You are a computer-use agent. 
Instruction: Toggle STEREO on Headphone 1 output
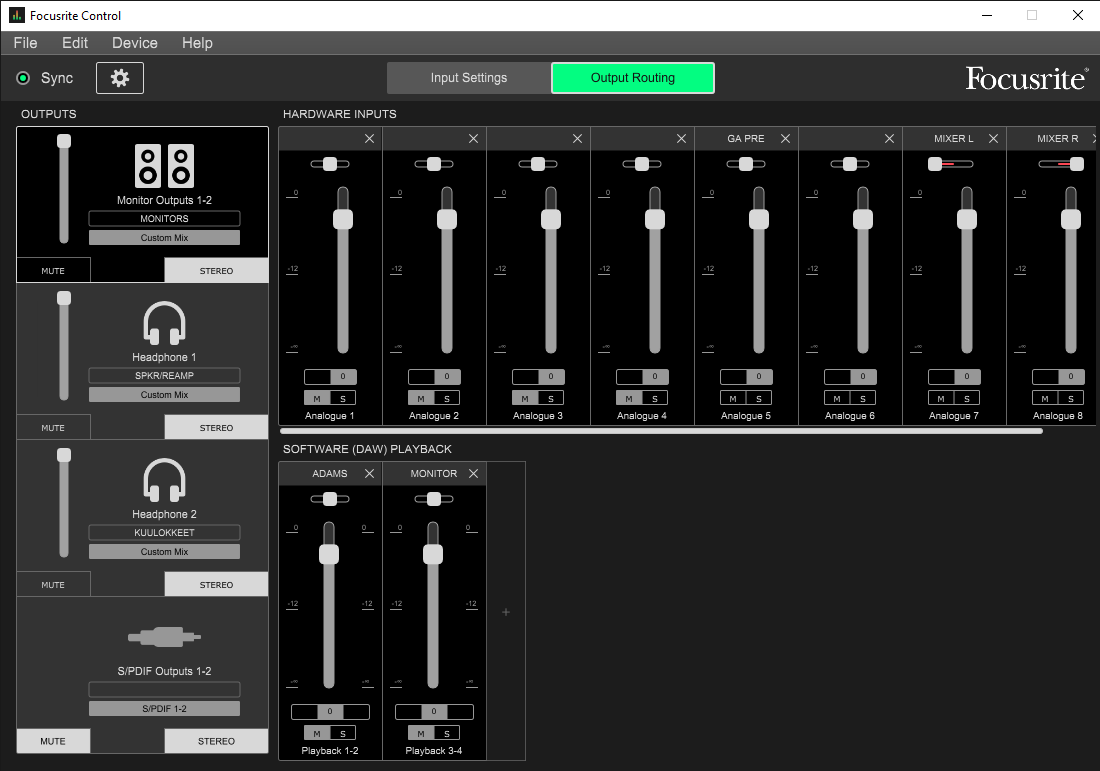[216, 428]
